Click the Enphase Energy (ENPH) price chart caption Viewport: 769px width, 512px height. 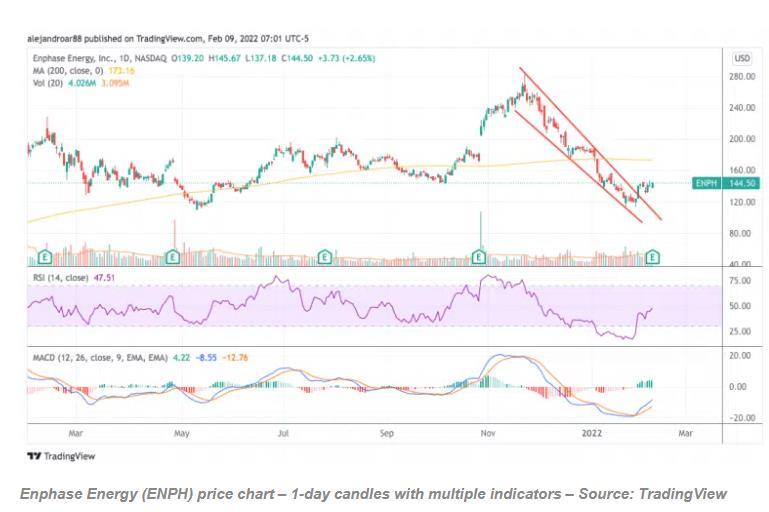pyautogui.click(x=373, y=494)
